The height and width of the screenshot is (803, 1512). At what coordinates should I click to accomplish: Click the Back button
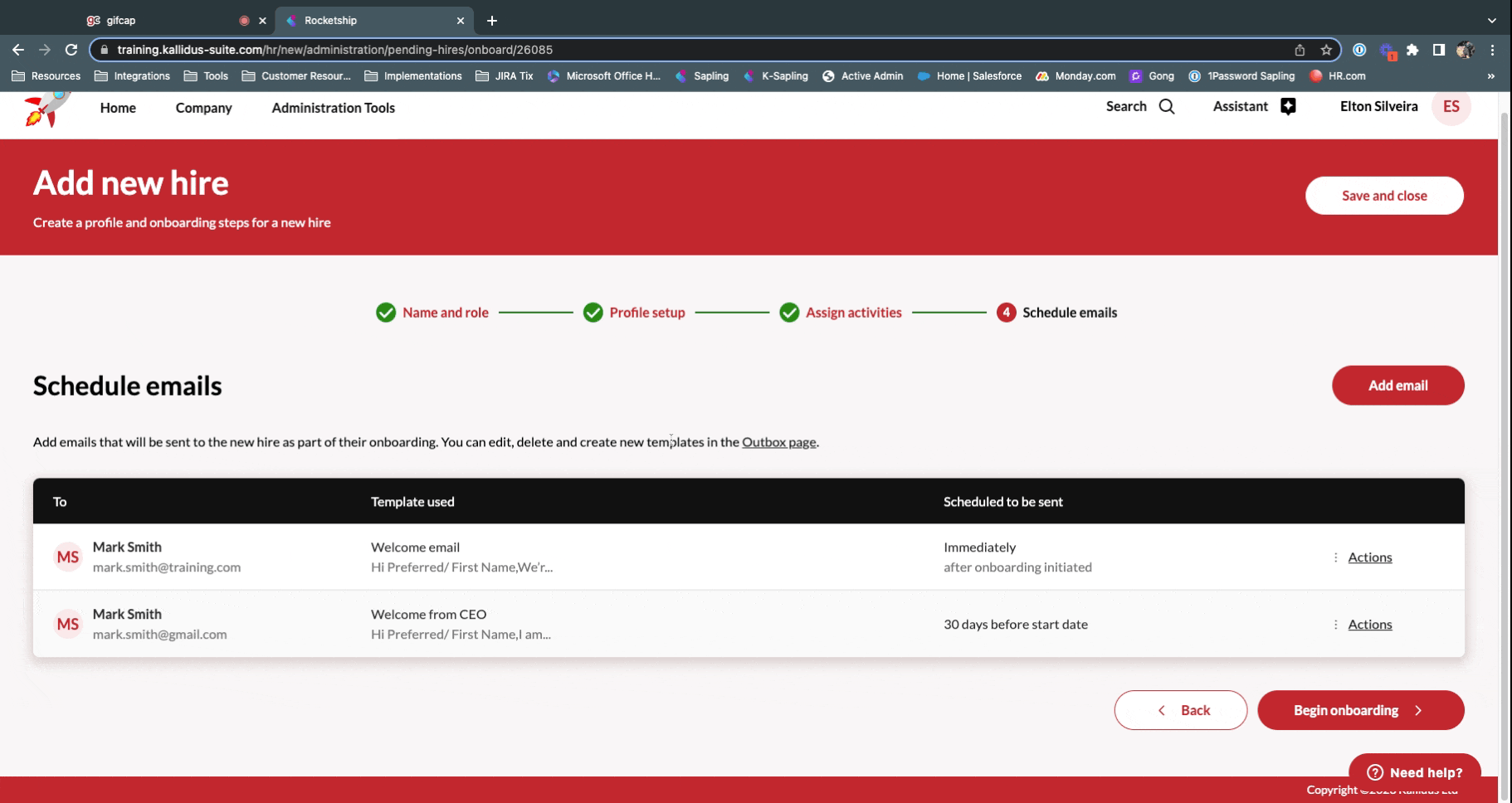[1180, 710]
